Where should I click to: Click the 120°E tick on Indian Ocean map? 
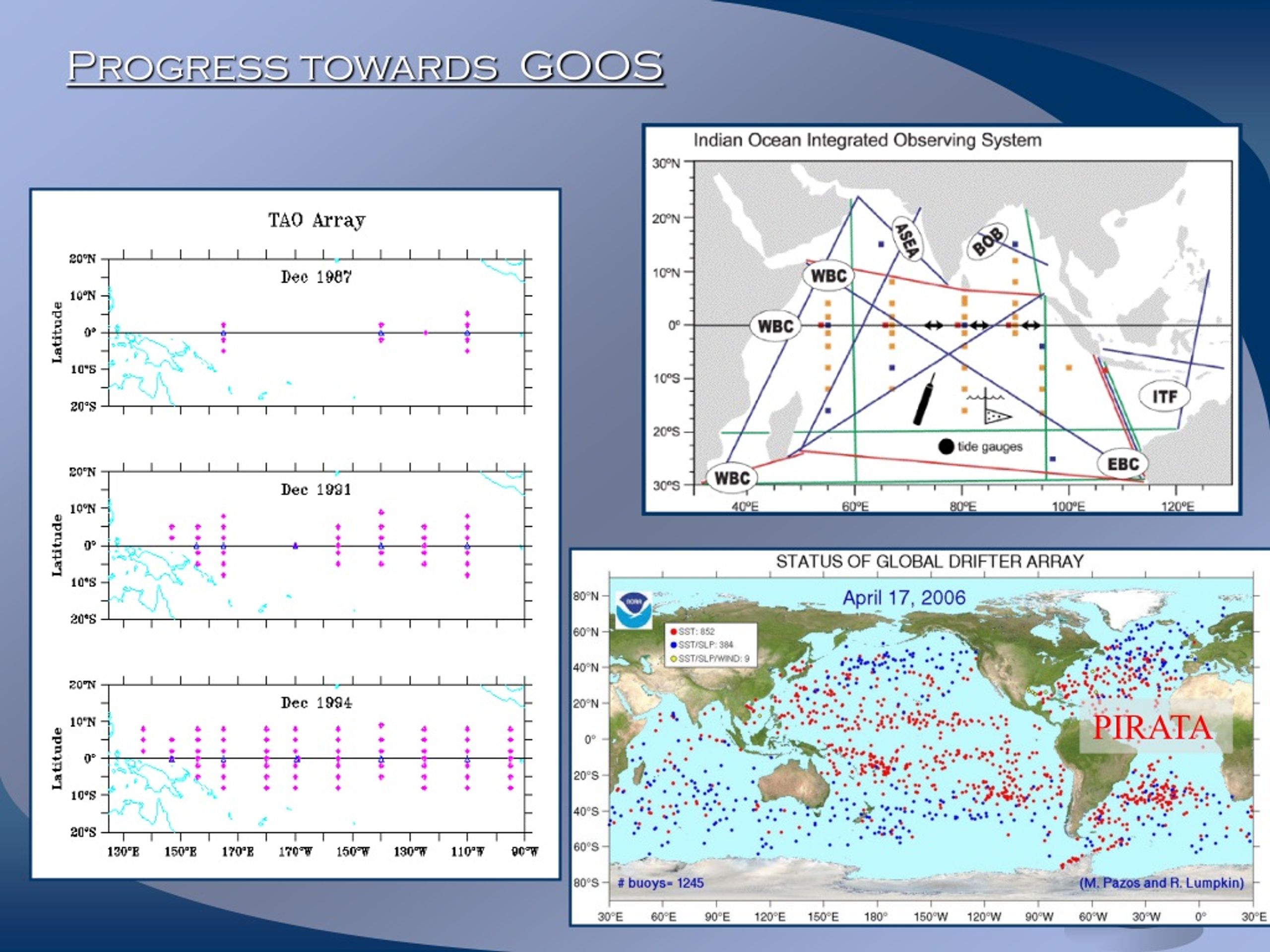(x=1178, y=507)
